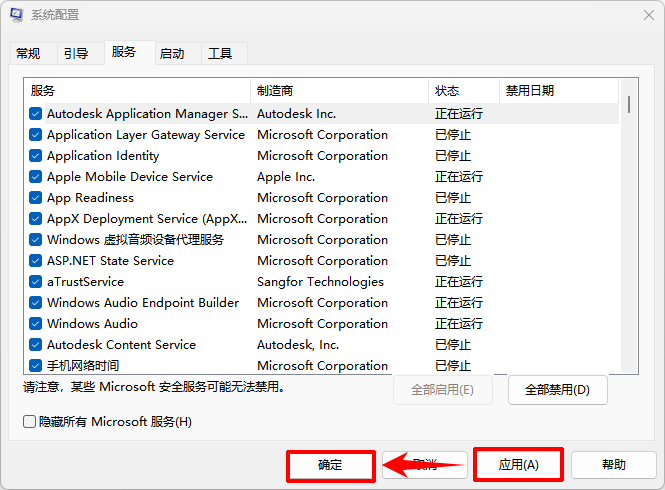Image resolution: width=665 pixels, height=490 pixels.
Task: Enable 隐藏所有 Microsoft 服务 checkbox
Action: point(29,422)
